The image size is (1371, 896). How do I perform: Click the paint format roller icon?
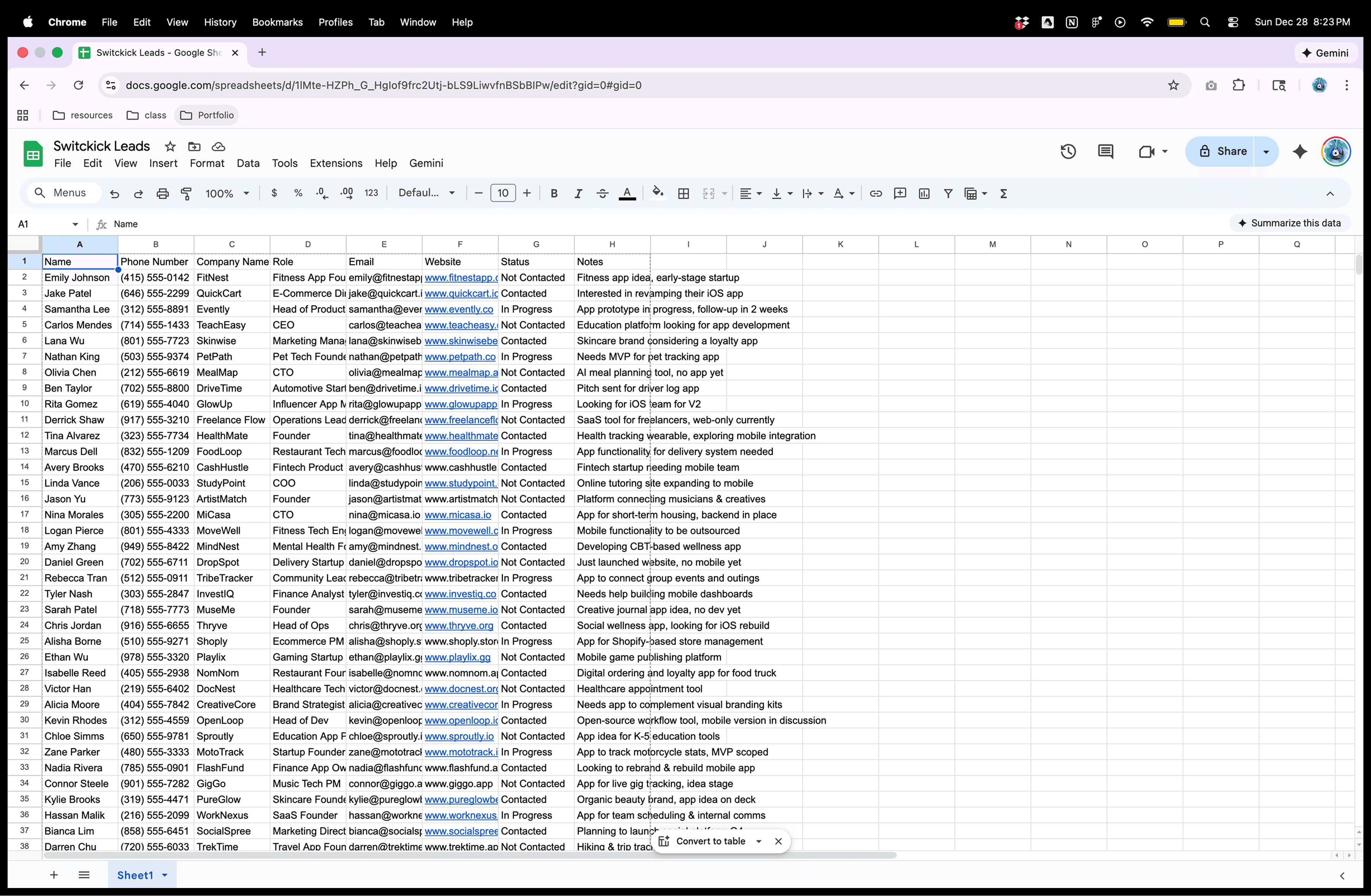click(x=186, y=193)
